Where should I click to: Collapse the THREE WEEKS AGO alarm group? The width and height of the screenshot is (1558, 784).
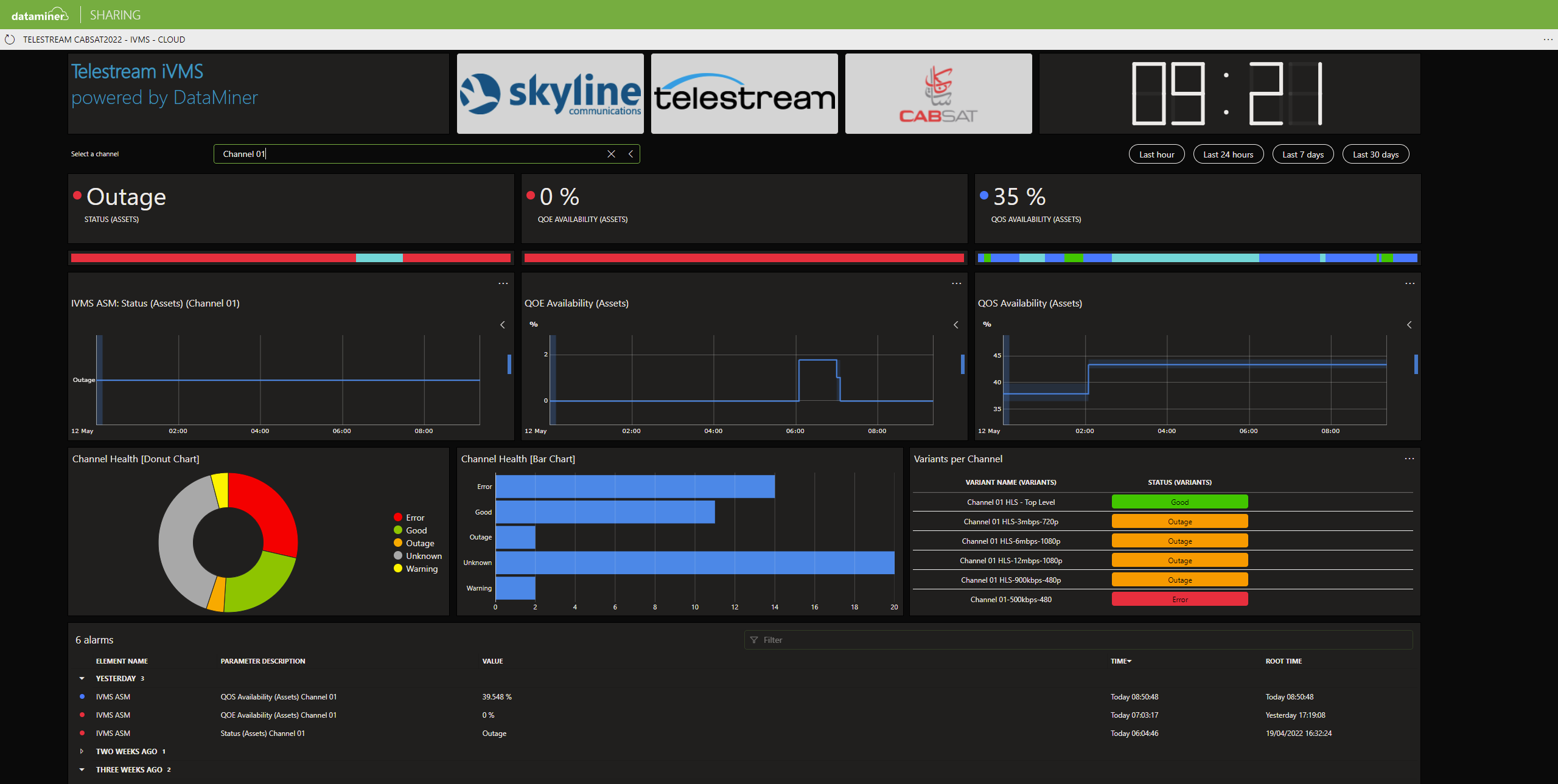pyautogui.click(x=82, y=769)
